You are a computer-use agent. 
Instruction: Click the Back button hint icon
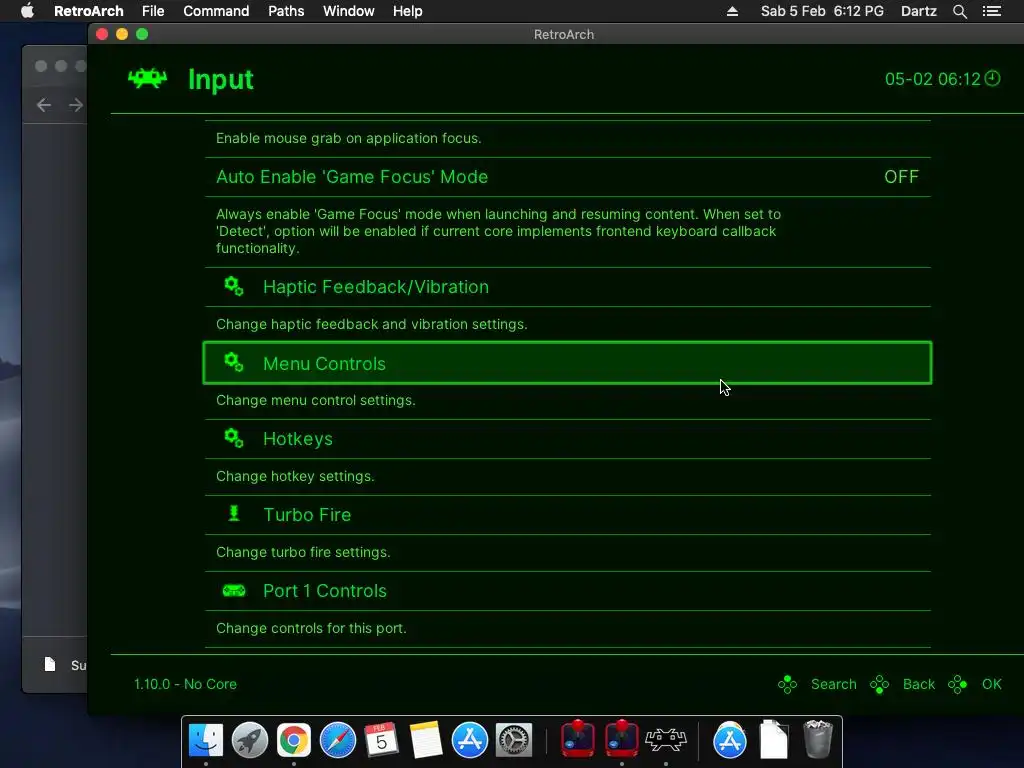click(880, 684)
